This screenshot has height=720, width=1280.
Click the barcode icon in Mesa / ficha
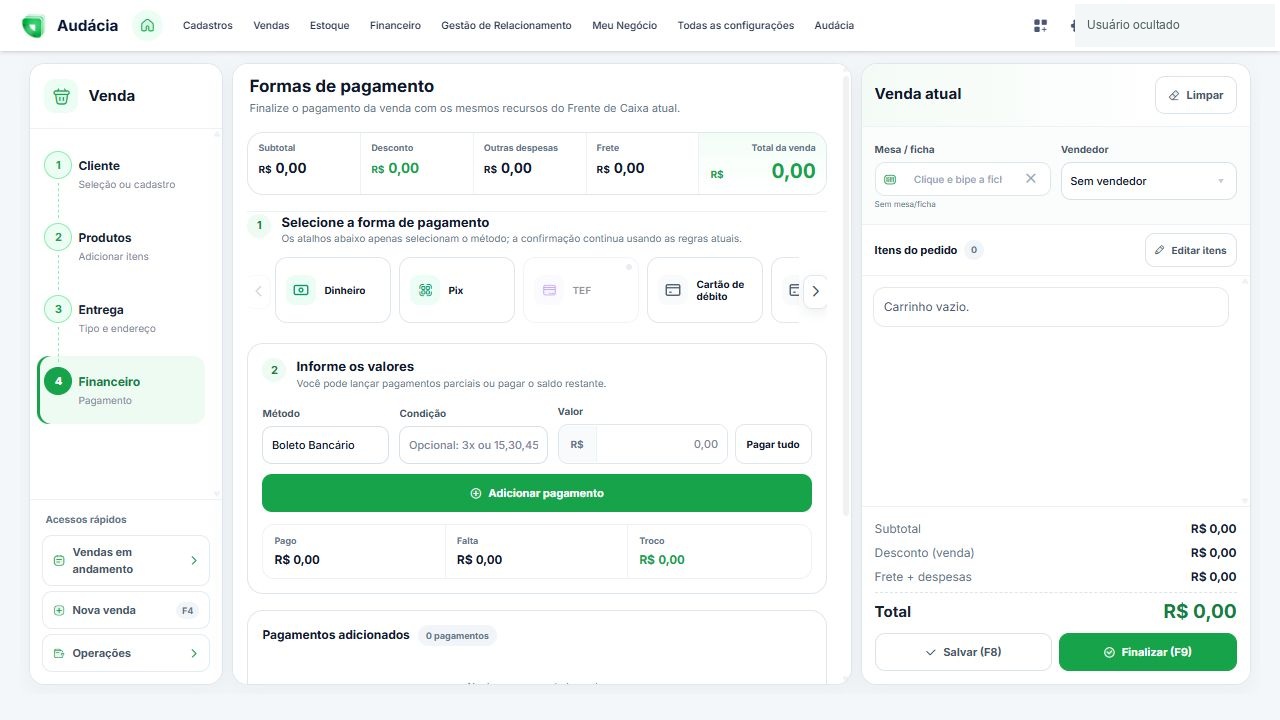pos(891,179)
